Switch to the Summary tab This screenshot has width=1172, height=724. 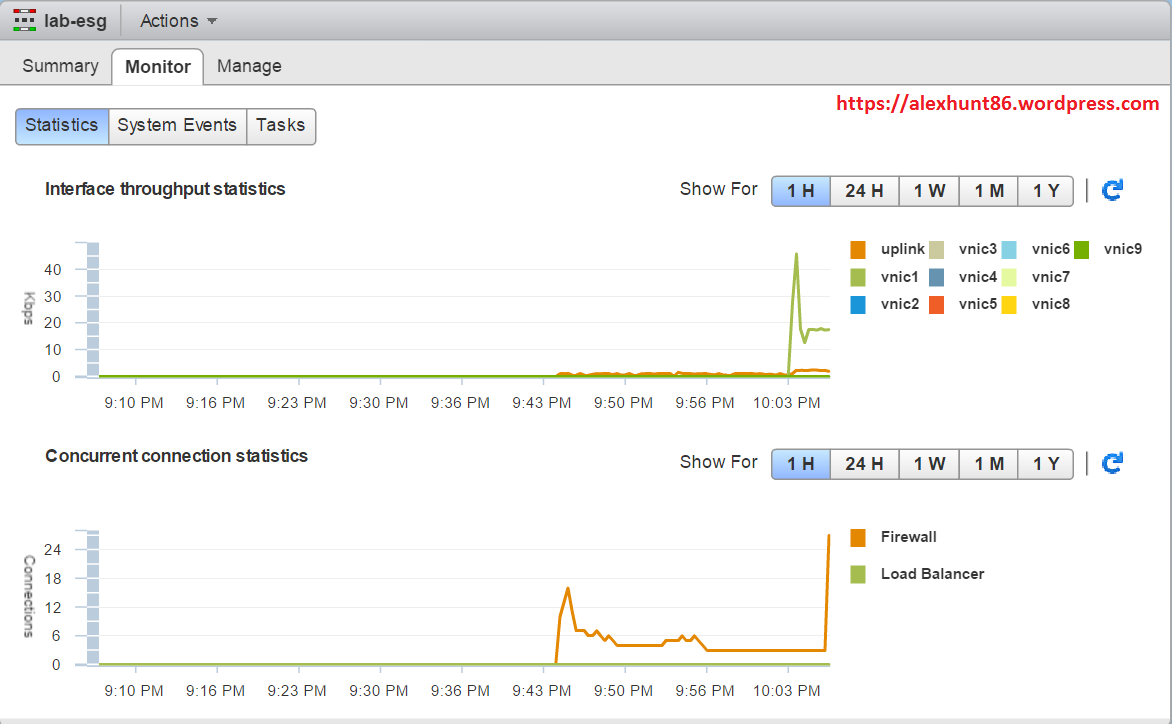[60, 67]
